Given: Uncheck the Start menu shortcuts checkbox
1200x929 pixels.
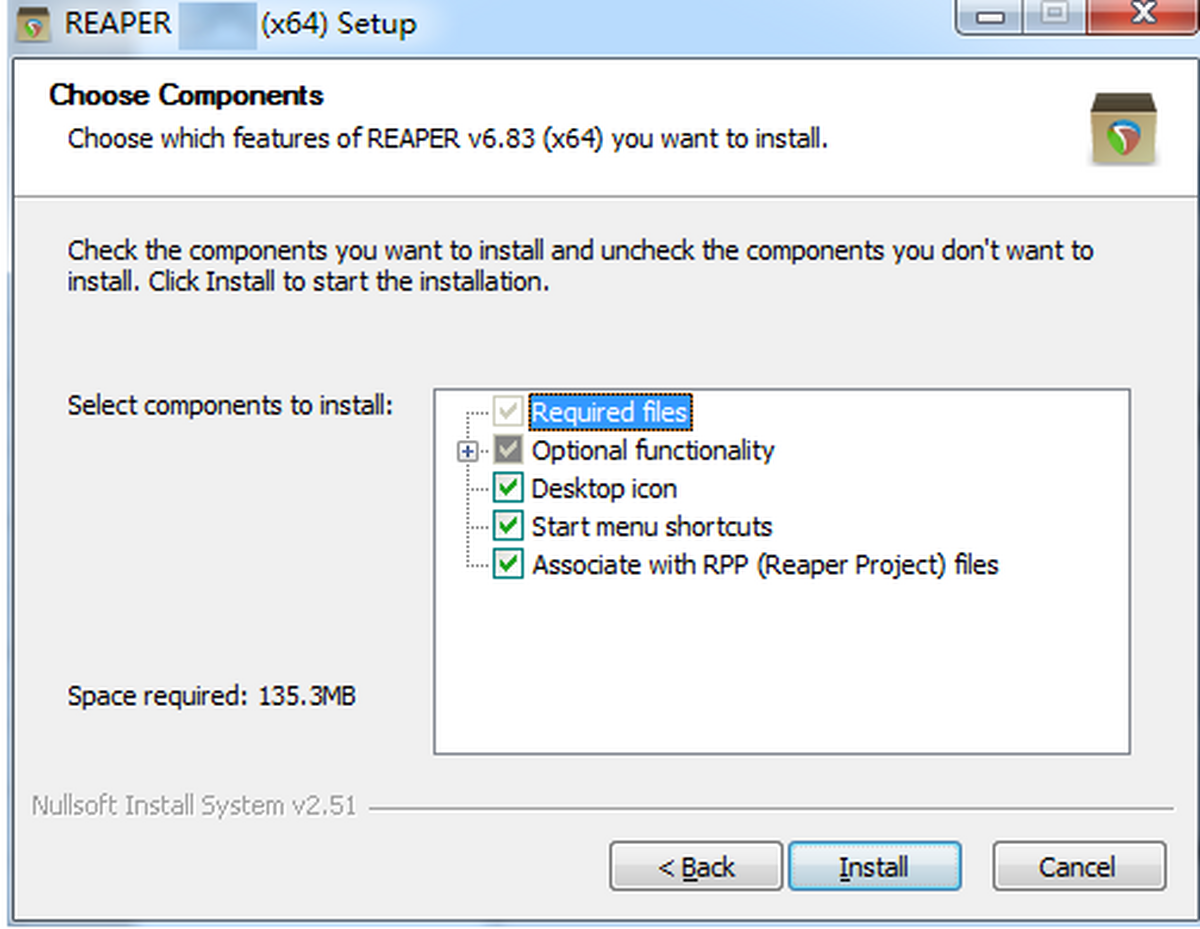Looking at the screenshot, I should [508, 526].
